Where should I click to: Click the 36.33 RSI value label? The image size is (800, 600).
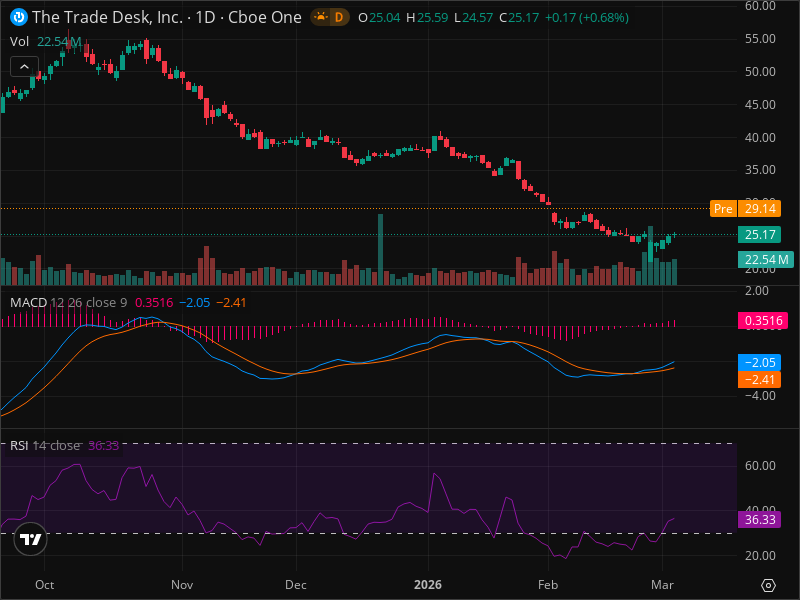pyautogui.click(x=759, y=520)
